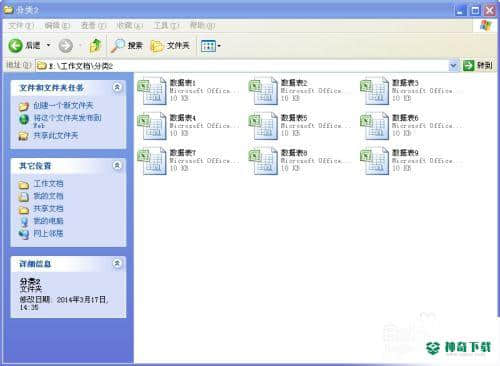Viewport: 500px width, 366px height.
Task: Click the share folder hand icon
Action: click(x=24, y=136)
